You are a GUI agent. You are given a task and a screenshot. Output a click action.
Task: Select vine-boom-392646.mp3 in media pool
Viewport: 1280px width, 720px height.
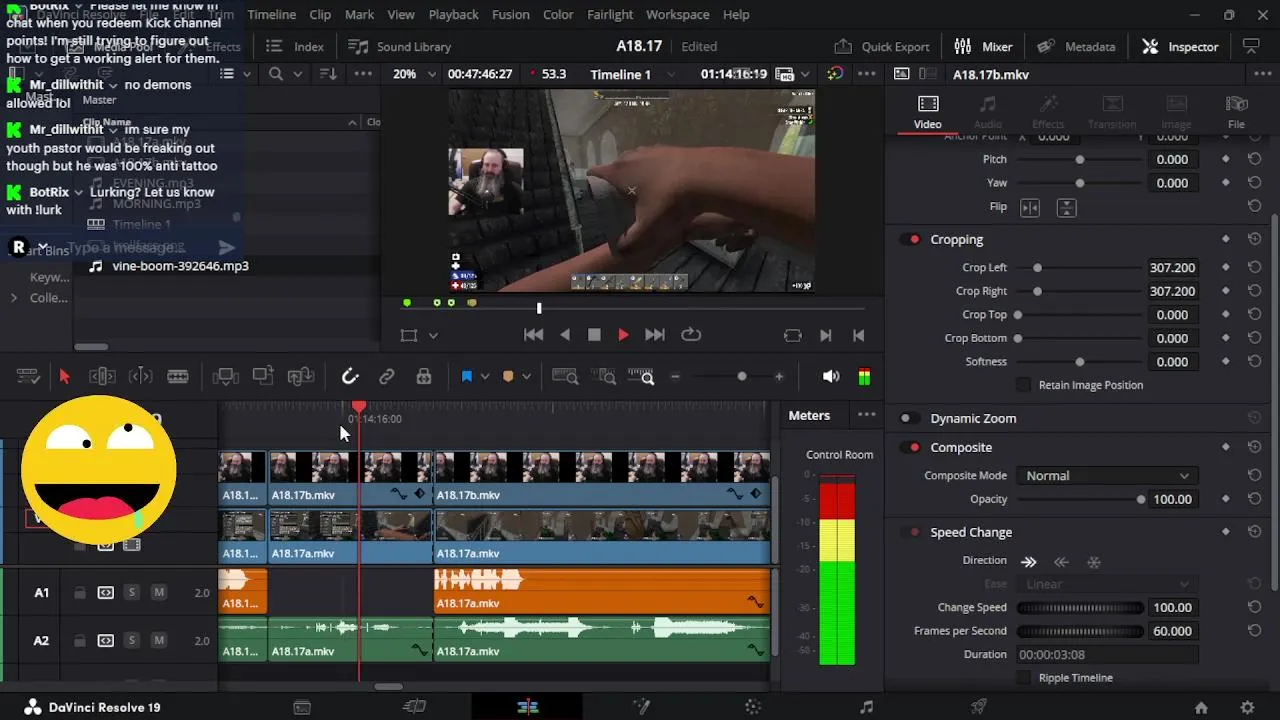(x=181, y=266)
